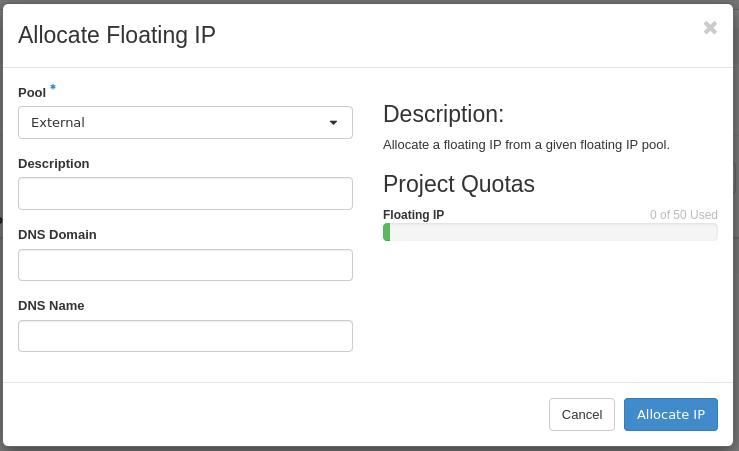Click the "0 of 50 Used" text
The image size is (739, 451).
click(683, 215)
